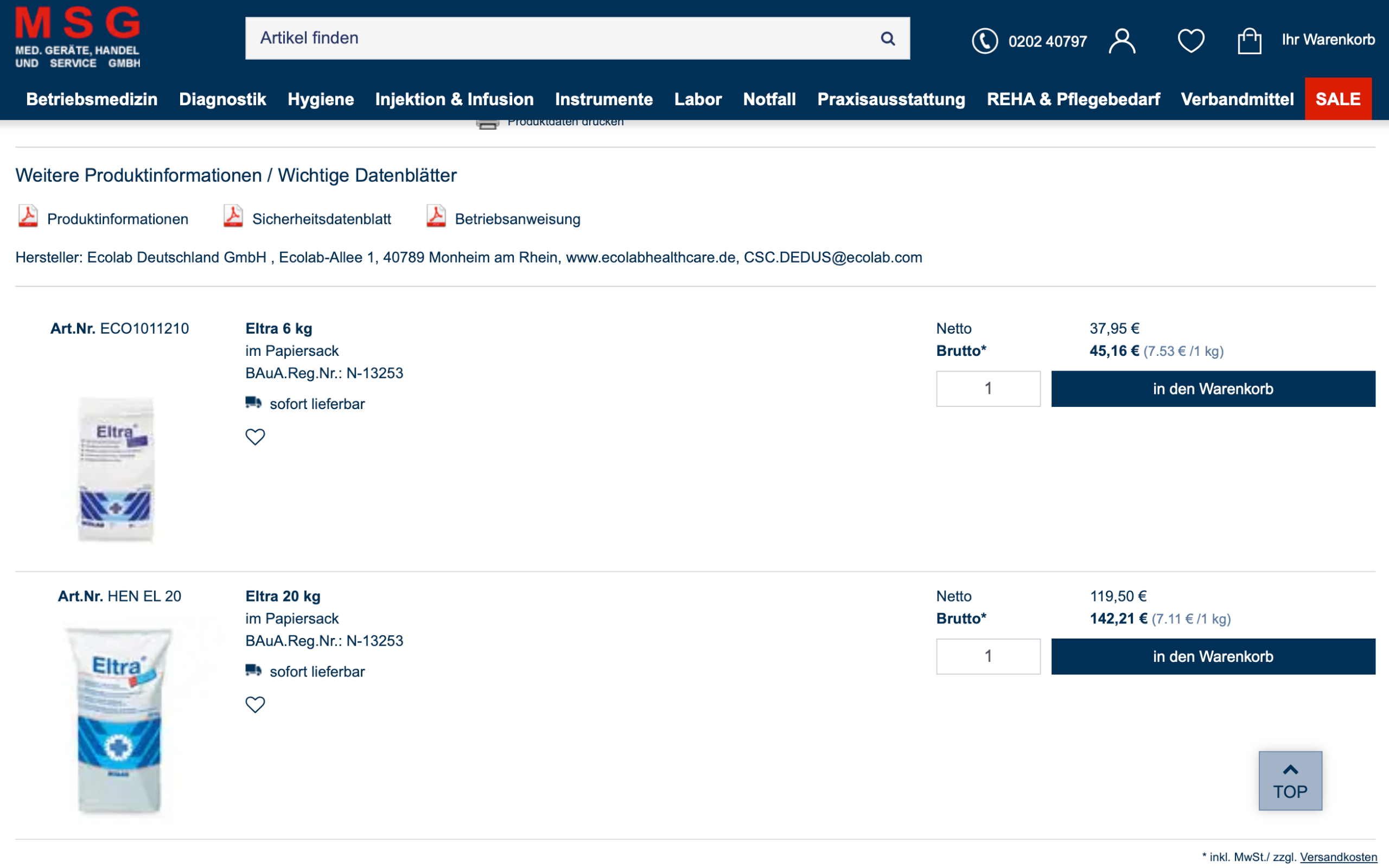1389x868 pixels.
Task: Click the gross price 45,16 €
Action: (x=1114, y=351)
